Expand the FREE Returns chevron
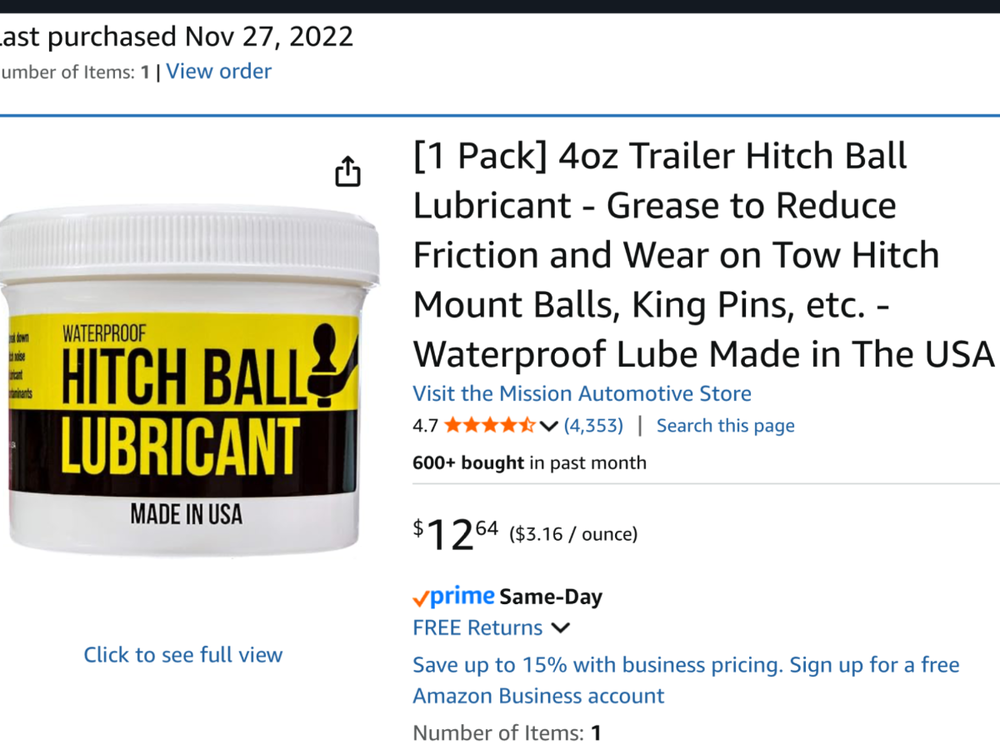 click(x=560, y=628)
